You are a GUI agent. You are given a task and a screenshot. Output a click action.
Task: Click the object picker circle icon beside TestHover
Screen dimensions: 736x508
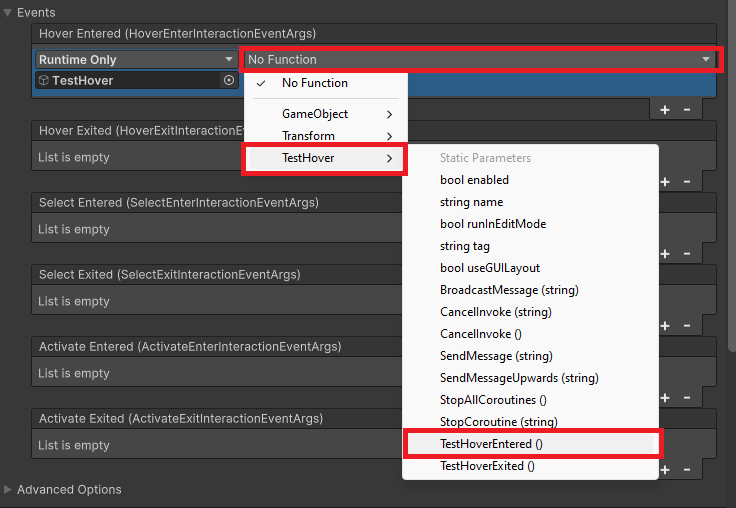pyautogui.click(x=229, y=81)
